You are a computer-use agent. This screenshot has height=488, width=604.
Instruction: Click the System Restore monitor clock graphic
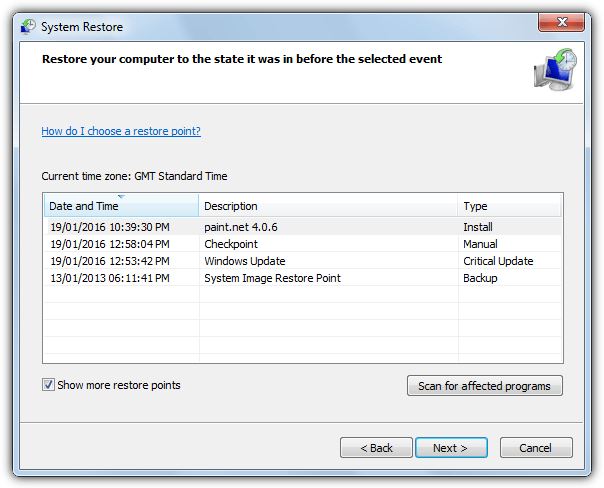[555, 70]
